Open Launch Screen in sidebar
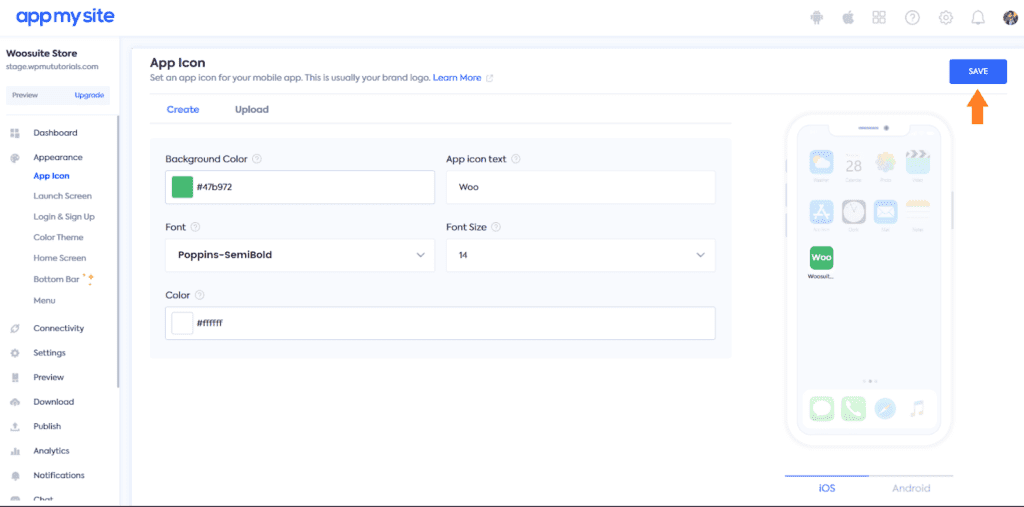Image resolution: width=1024 pixels, height=507 pixels. tap(63, 196)
